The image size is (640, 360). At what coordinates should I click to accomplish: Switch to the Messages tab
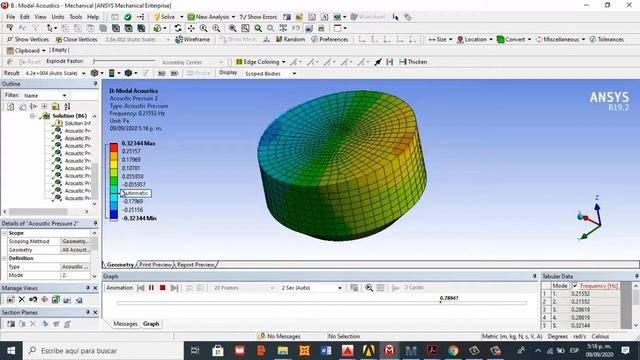click(125, 324)
